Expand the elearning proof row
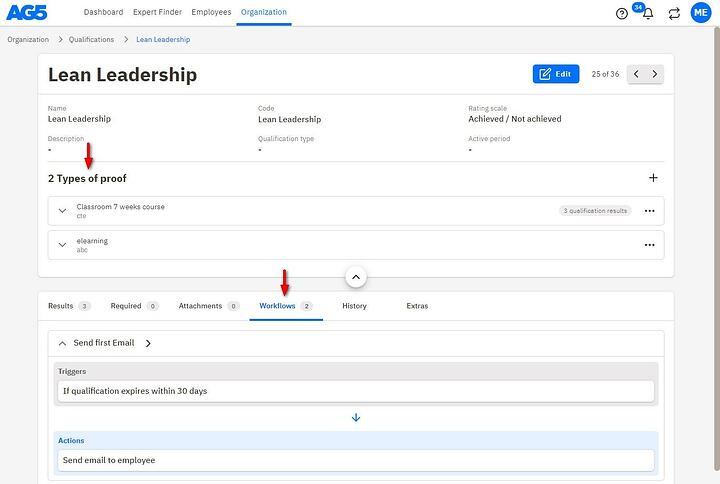This screenshot has width=720, height=484. point(62,245)
